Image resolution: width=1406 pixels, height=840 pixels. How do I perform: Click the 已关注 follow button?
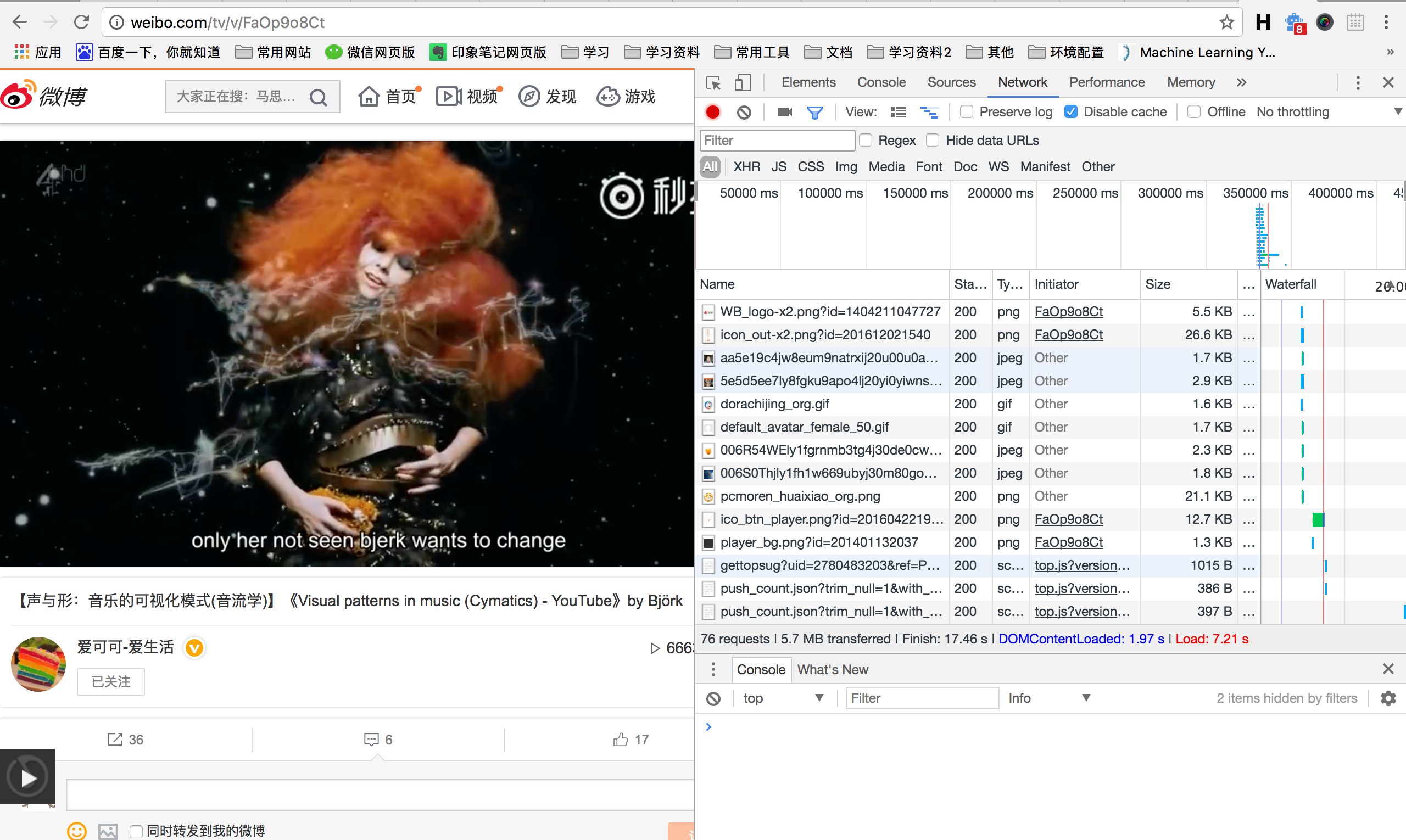point(111,681)
